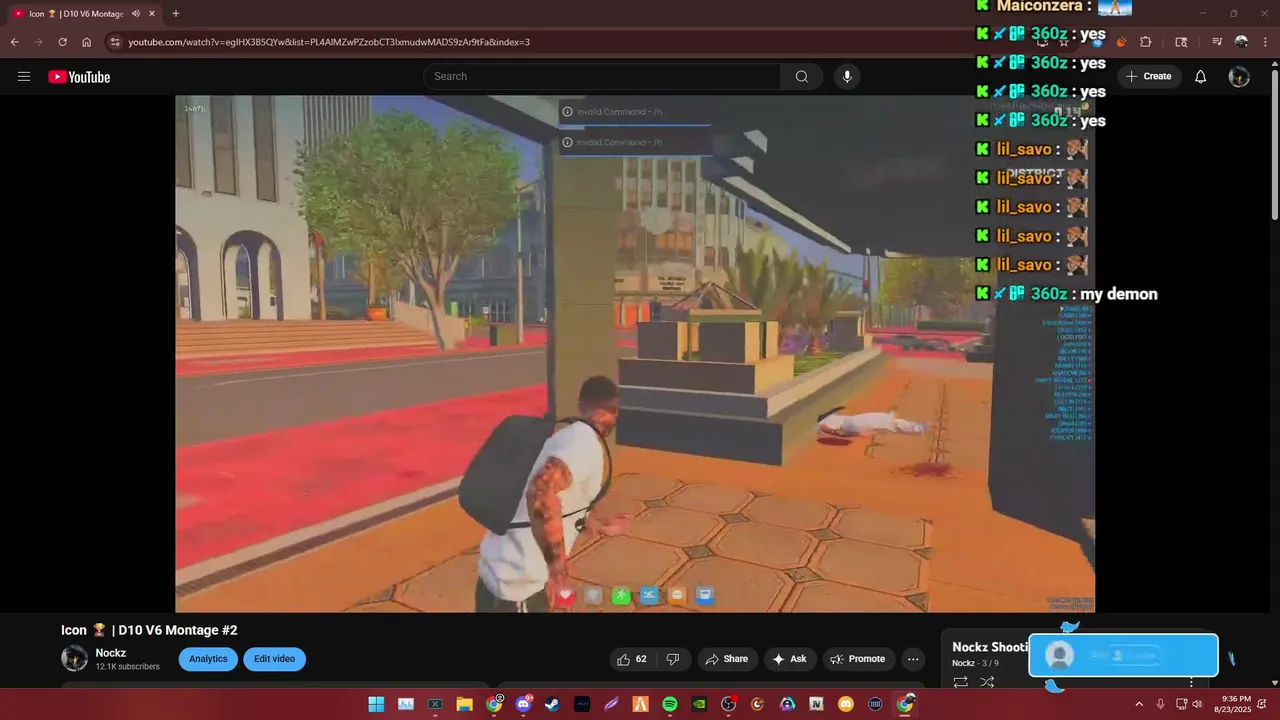Click the Ask button
This screenshot has height=720, width=1280.
789,659
